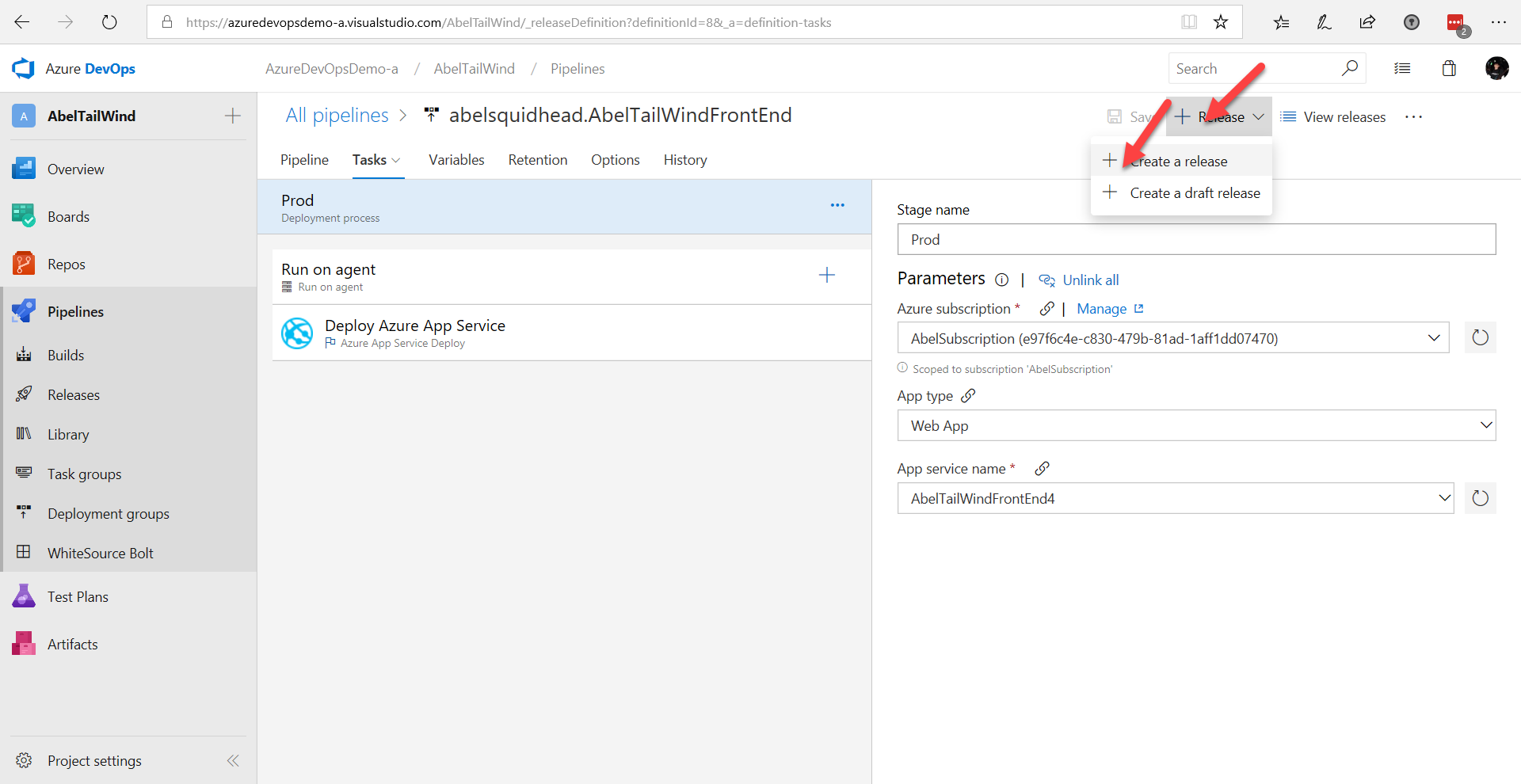This screenshot has height=784, width=1521.
Task: Expand the Tasks tab dropdown
Action: [396, 160]
